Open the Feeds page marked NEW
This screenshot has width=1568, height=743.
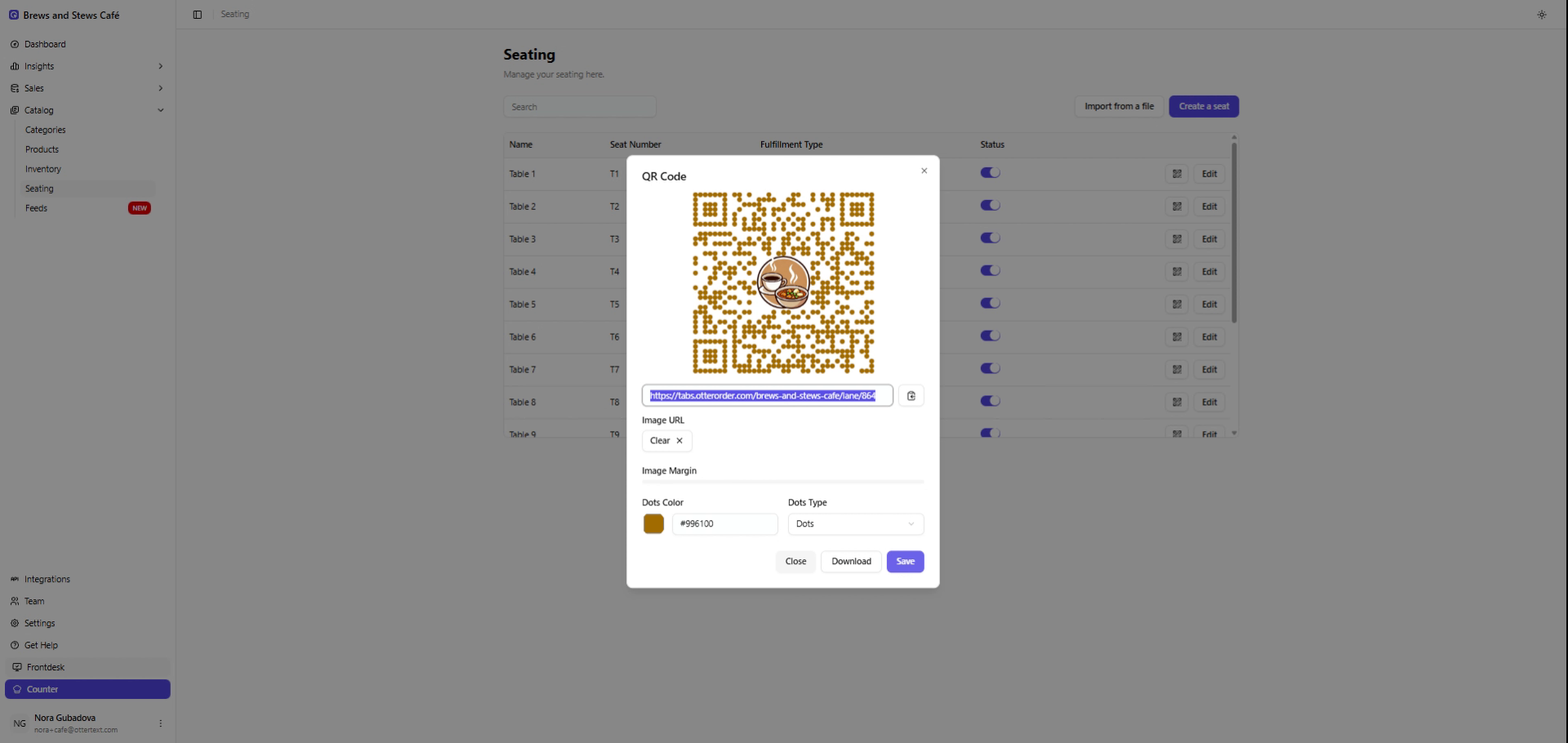pyautogui.click(x=36, y=208)
